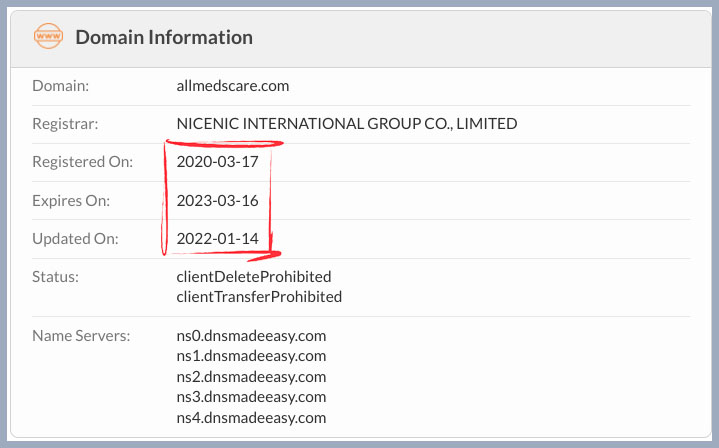Click the Registered On label
The height and width of the screenshot is (448, 719).
[x=82, y=162]
